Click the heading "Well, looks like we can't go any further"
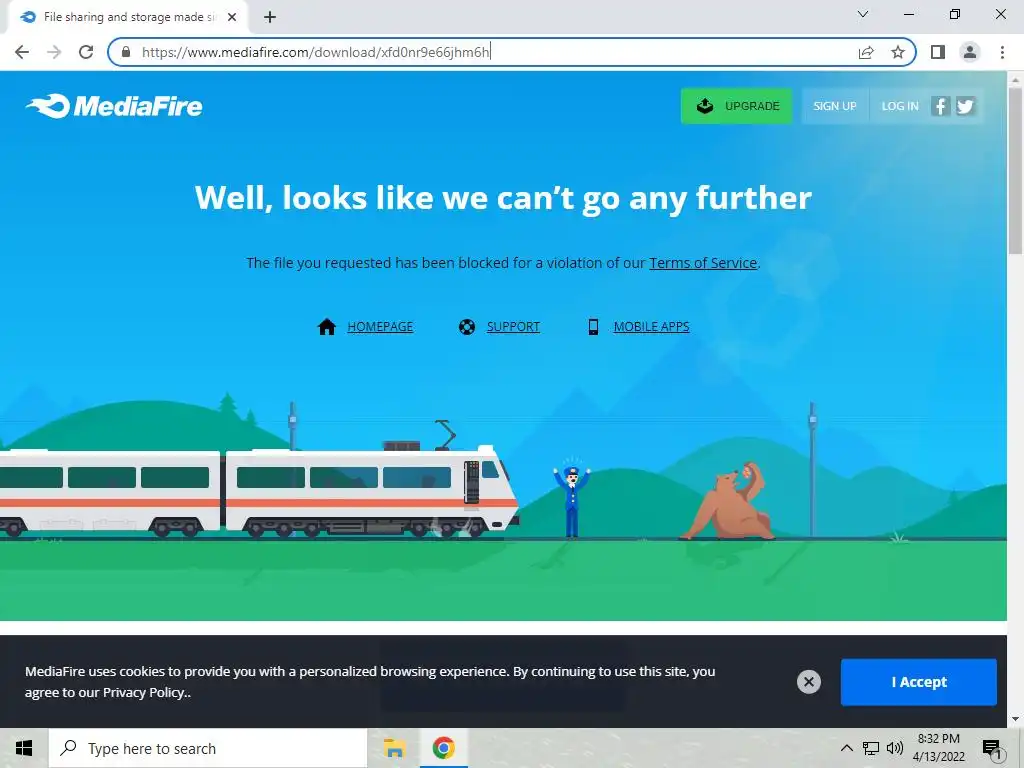The image size is (1024, 768). click(x=503, y=198)
